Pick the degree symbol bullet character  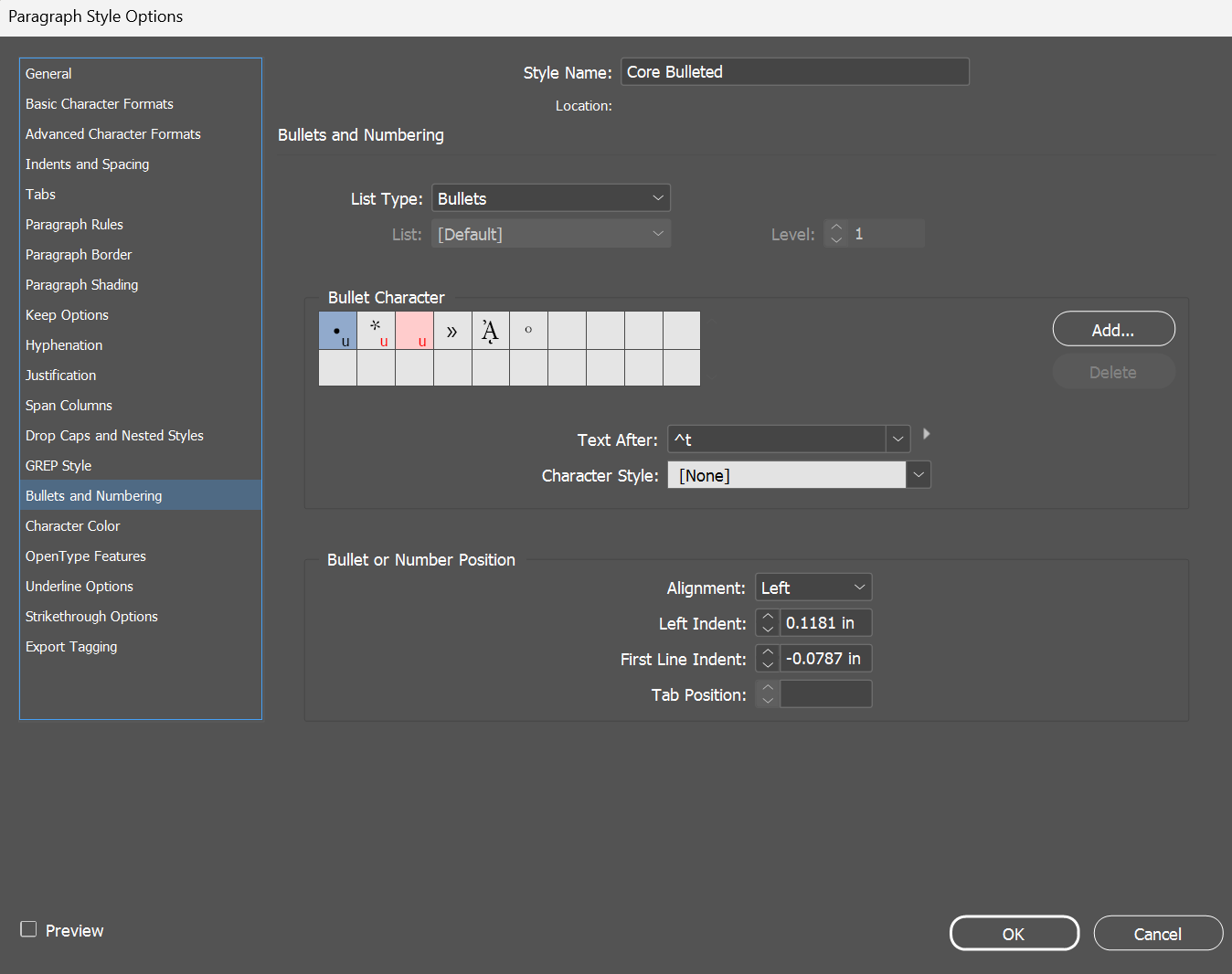(528, 330)
